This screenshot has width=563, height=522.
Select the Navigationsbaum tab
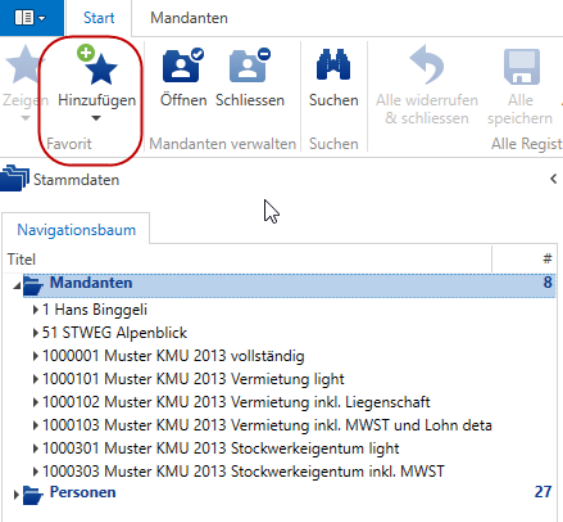tap(76, 230)
